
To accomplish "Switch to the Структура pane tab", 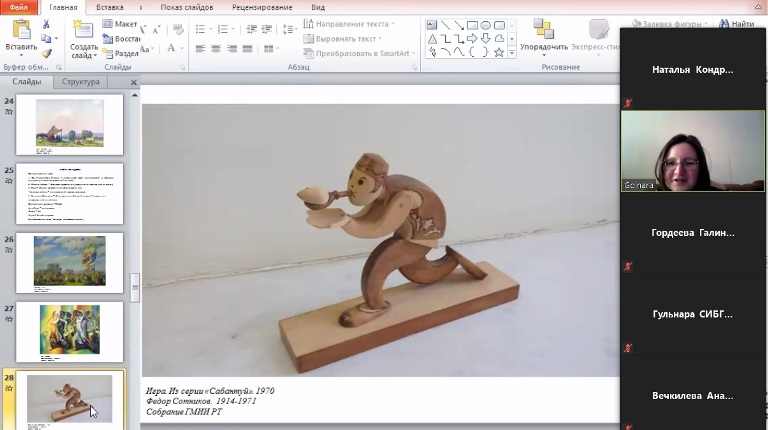I will (80, 82).
